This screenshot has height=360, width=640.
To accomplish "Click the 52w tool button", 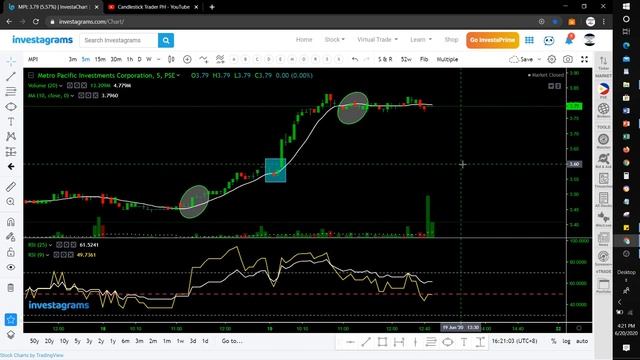I will tap(406, 60).
